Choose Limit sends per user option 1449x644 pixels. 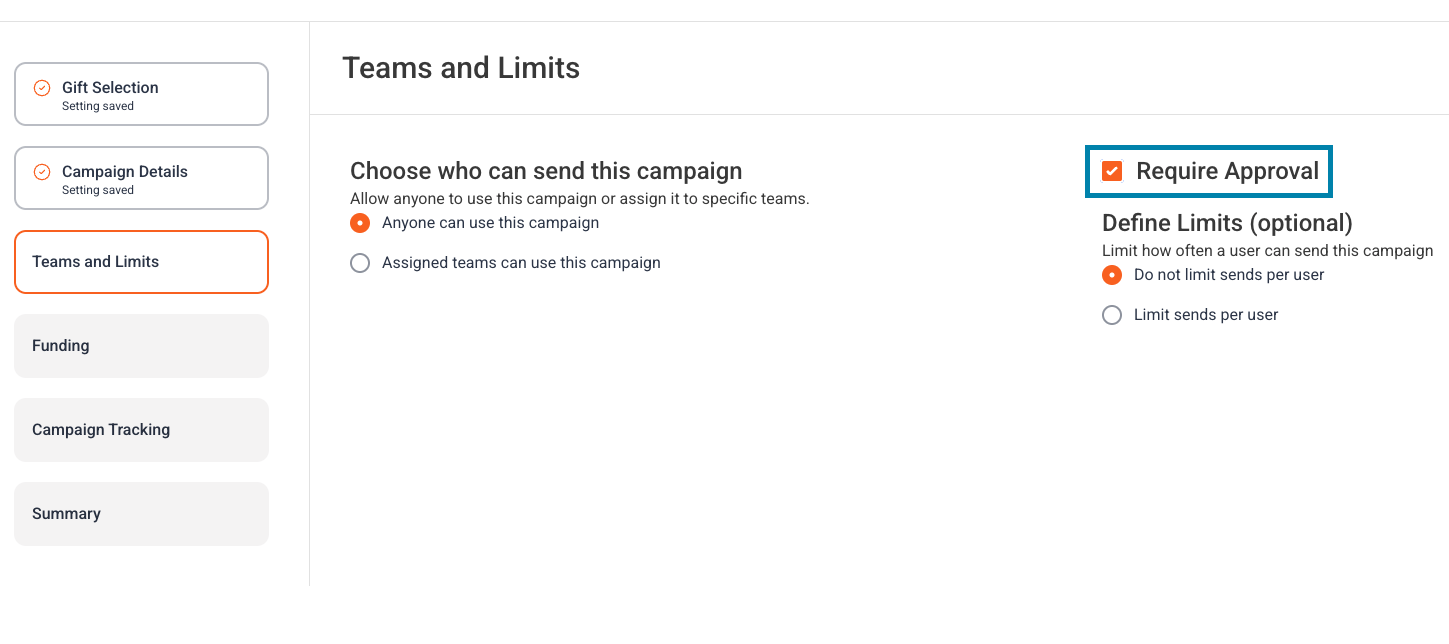pos(1112,315)
